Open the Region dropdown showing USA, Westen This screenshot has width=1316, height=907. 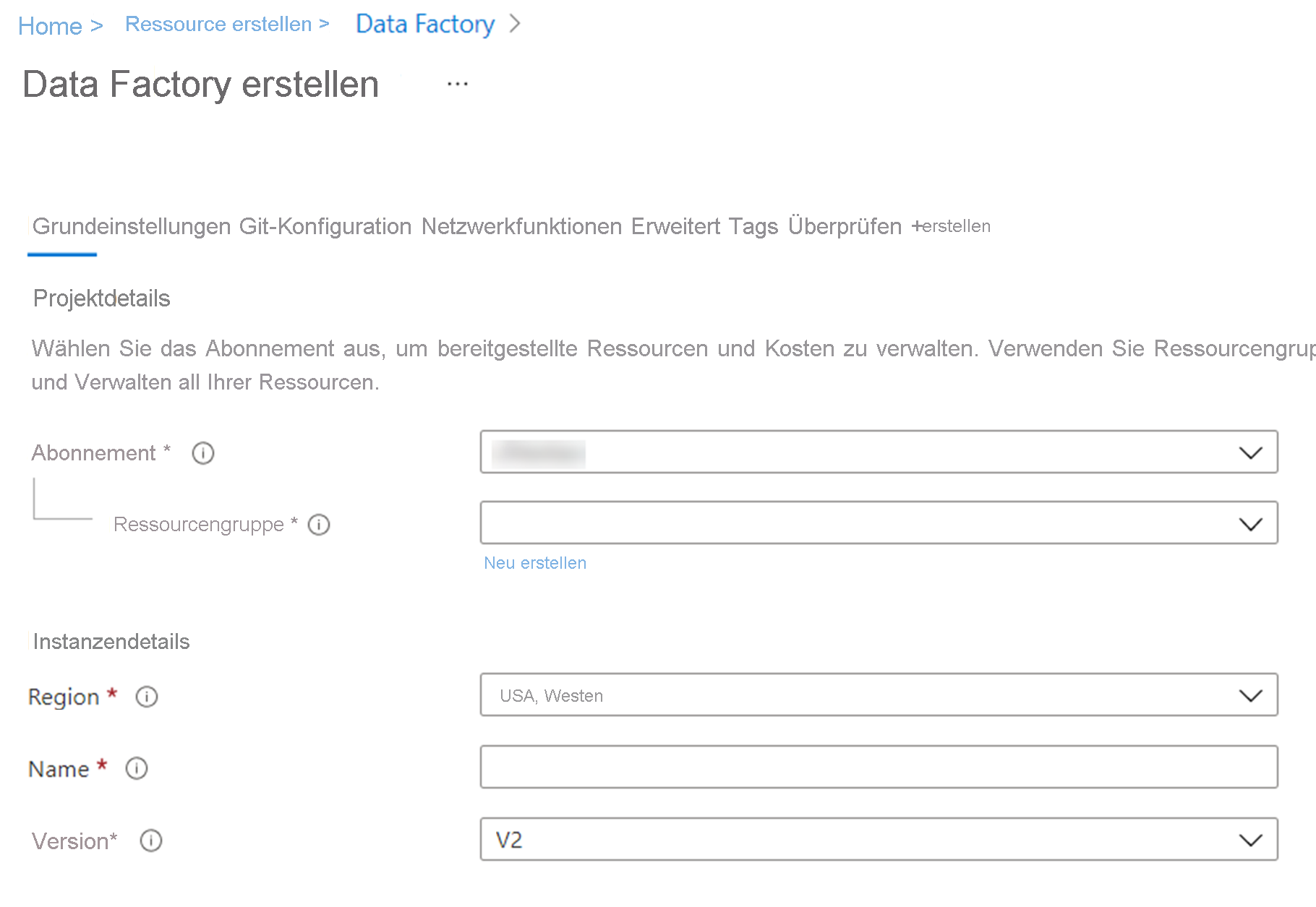879,695
